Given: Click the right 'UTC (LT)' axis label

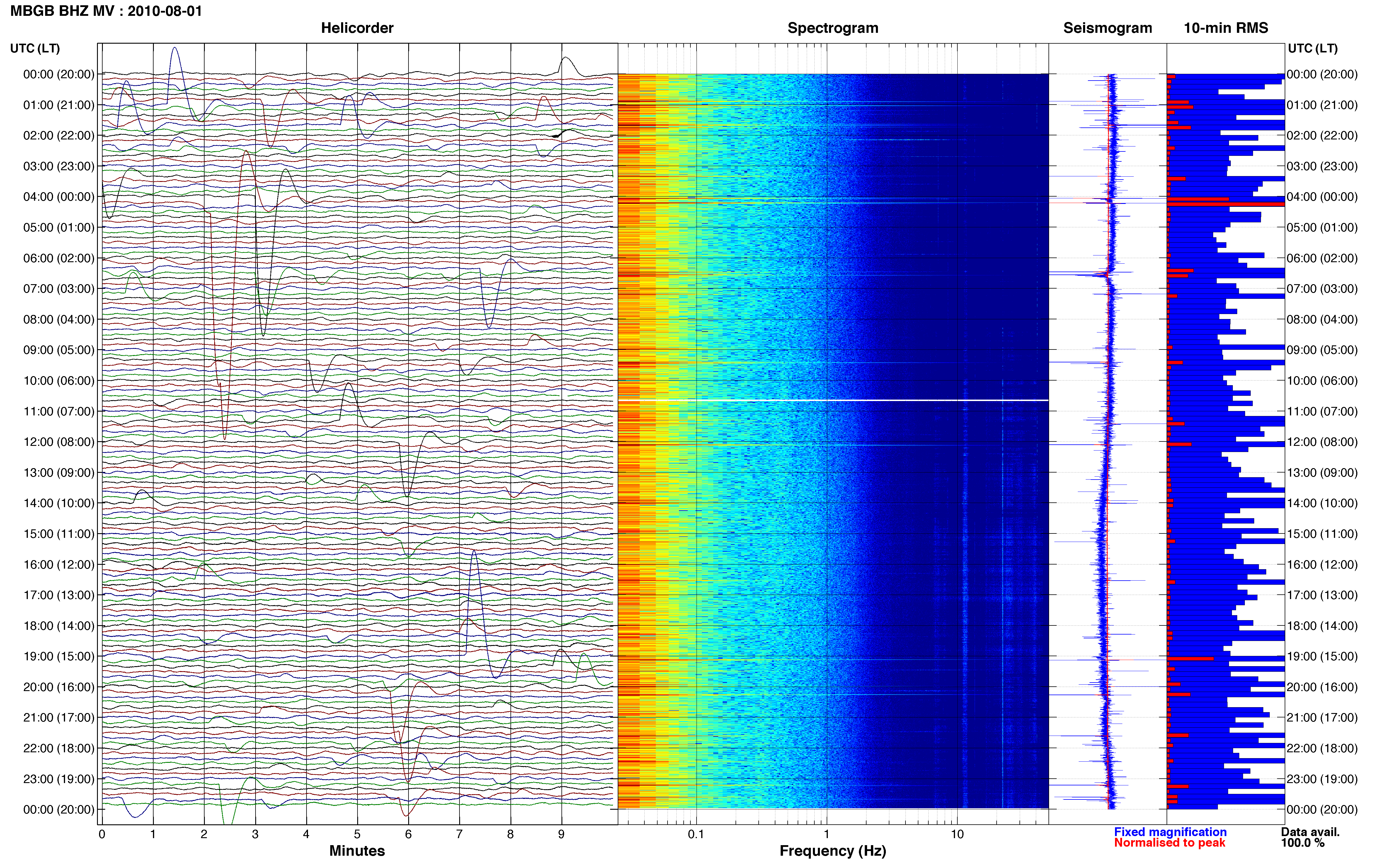Looking at the screenshot, I should click(x=1313, y=48).
